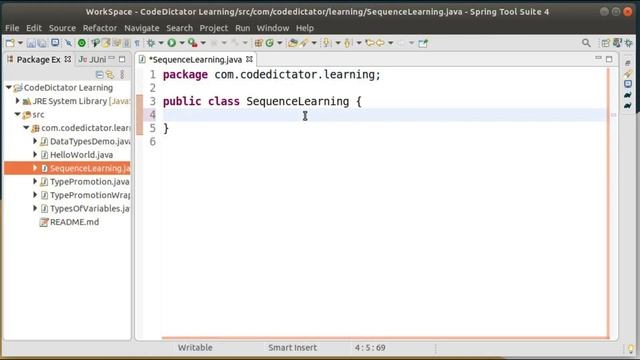Open the Window menu
The image size is (640, 360).
273,28
